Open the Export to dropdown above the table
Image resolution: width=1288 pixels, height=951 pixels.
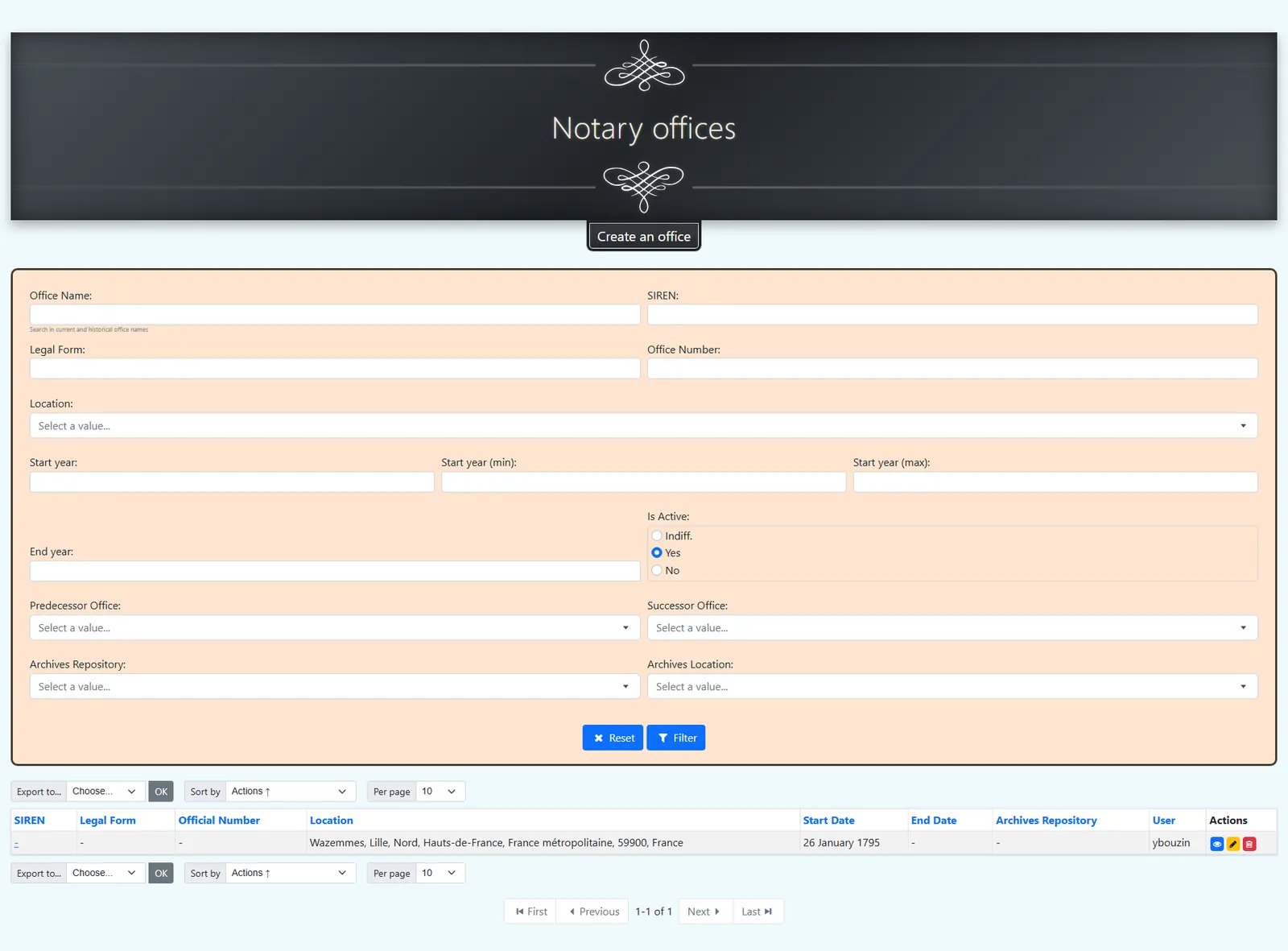tap(105, 792)
